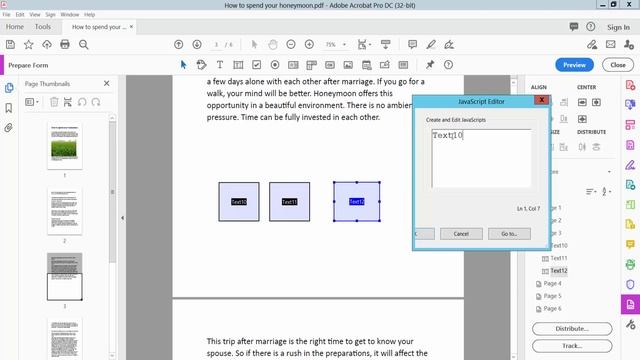This screenshot has width=640, height=360.
Task: Open the fit page options dropdown
Action: click(x=364, y=44)
